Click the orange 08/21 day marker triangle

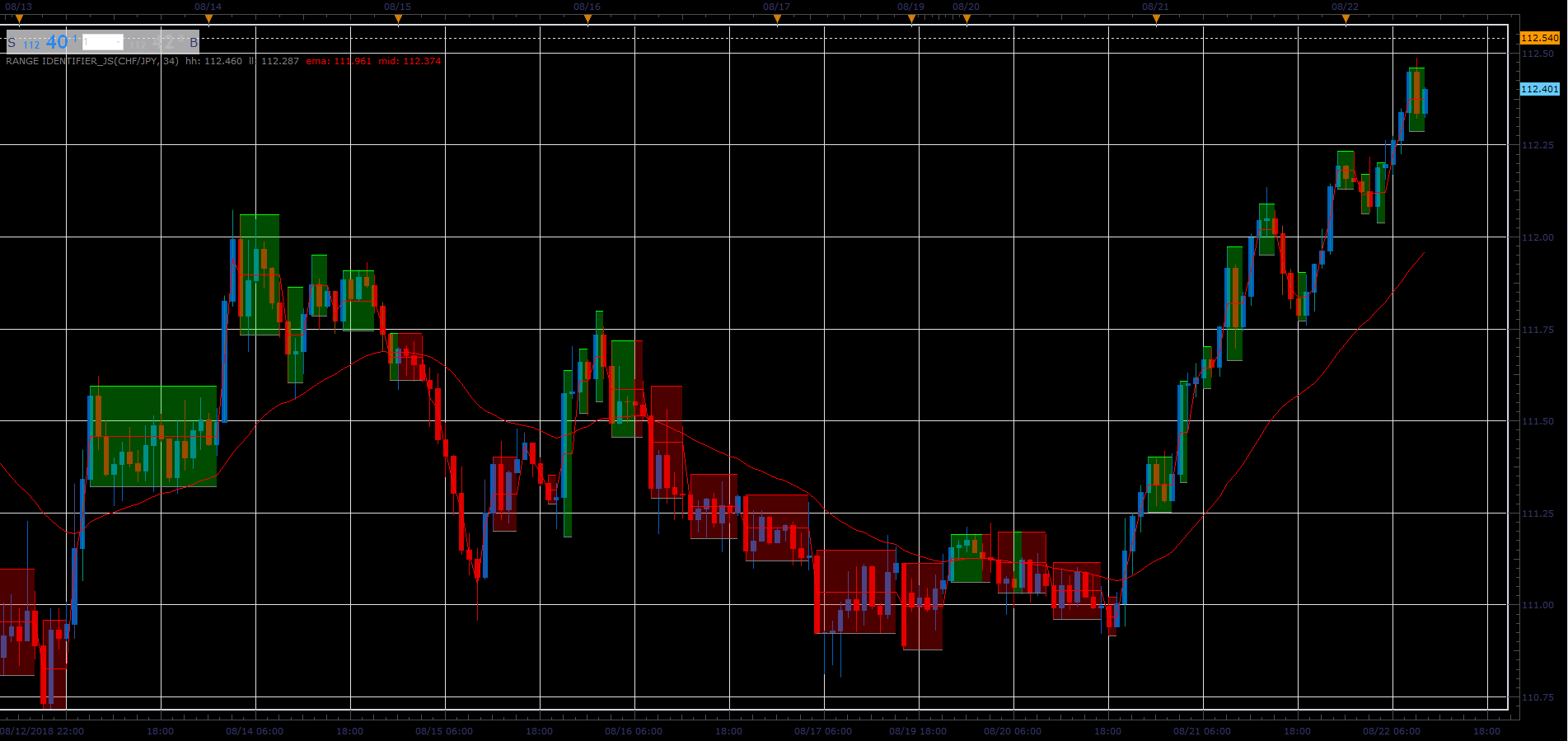click(1156, 19)
